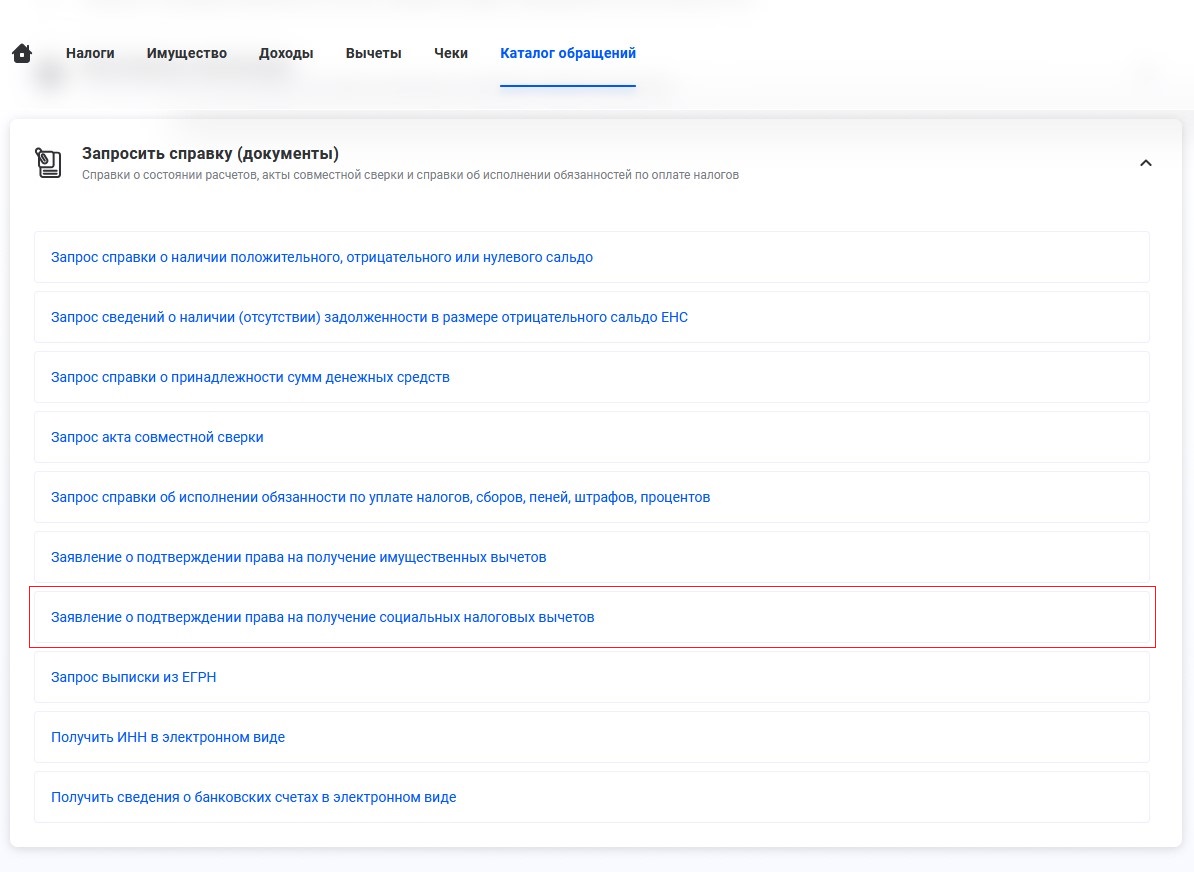Screen dimensions: 1194x872
Task: Request an extract from ЕГРН
Action: tap(134, 678)
